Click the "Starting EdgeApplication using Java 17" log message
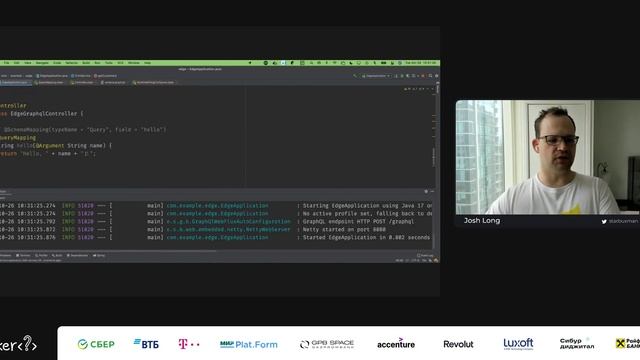The width and height of the screenshot is (640, 360). coord(367,206)
